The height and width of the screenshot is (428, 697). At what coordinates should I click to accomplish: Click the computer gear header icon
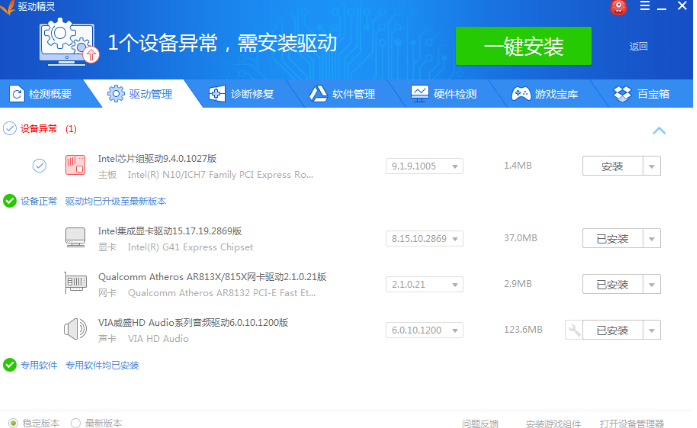coord(68,42)
